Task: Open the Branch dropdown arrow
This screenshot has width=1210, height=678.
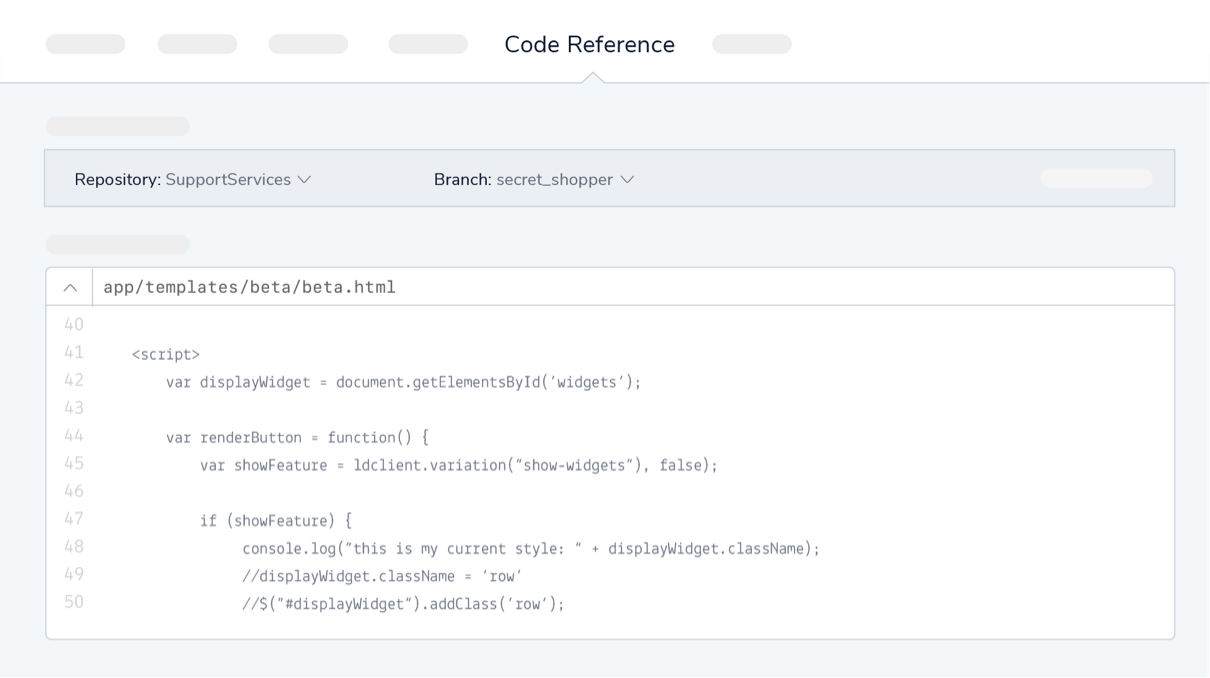Action: point(627,180)
